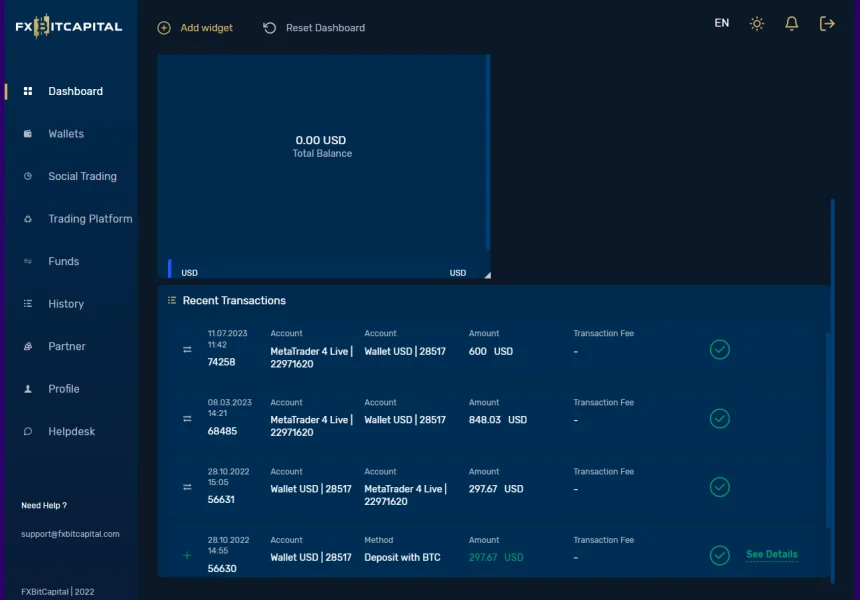Screen dimensions: 860x600
Task: Click See Details for transaction 56630
Action: tap(771, 555)
